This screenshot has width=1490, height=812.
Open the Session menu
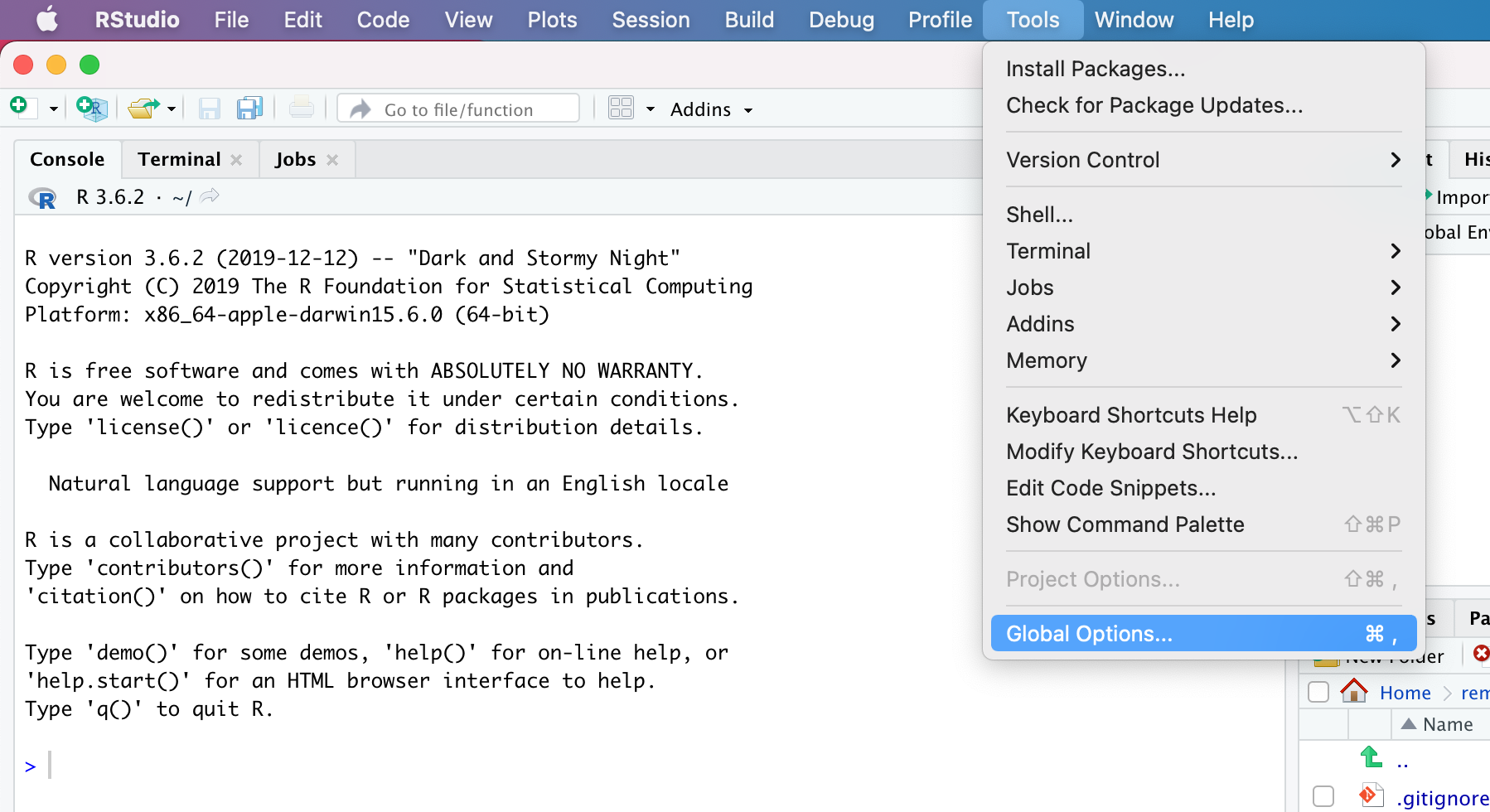pos(651,20)
